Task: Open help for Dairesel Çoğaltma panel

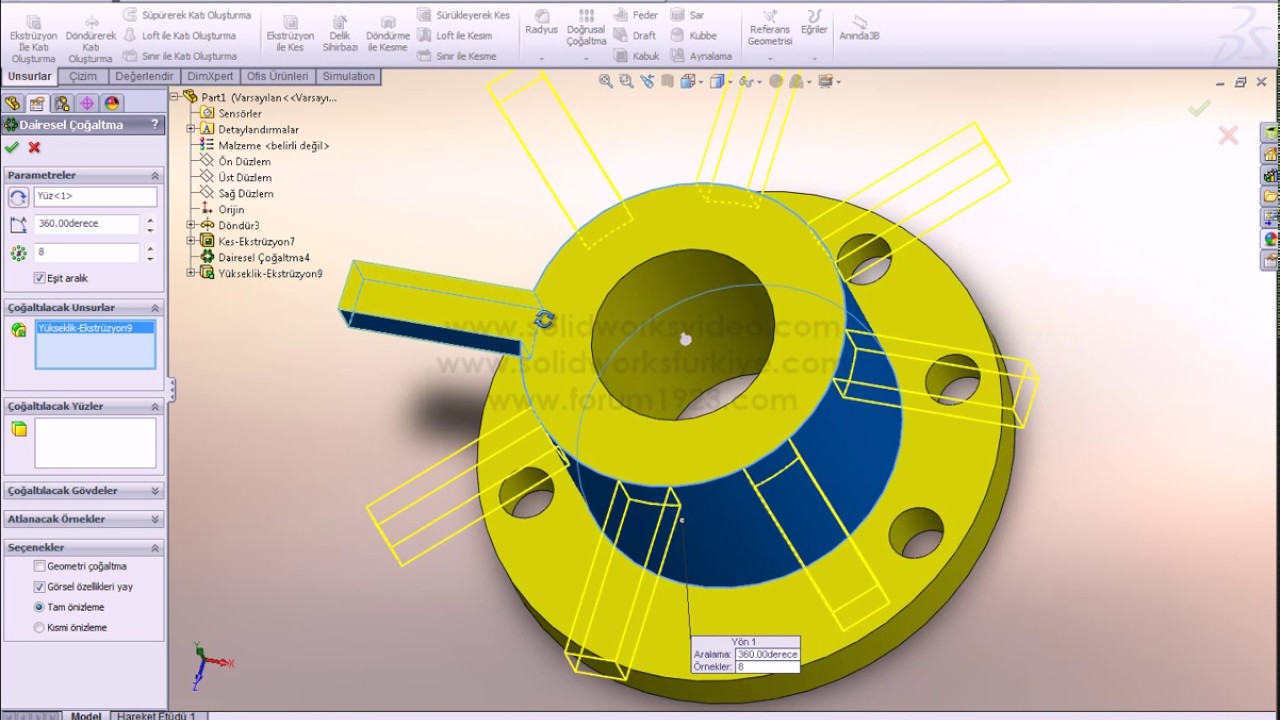Action: 154,125
